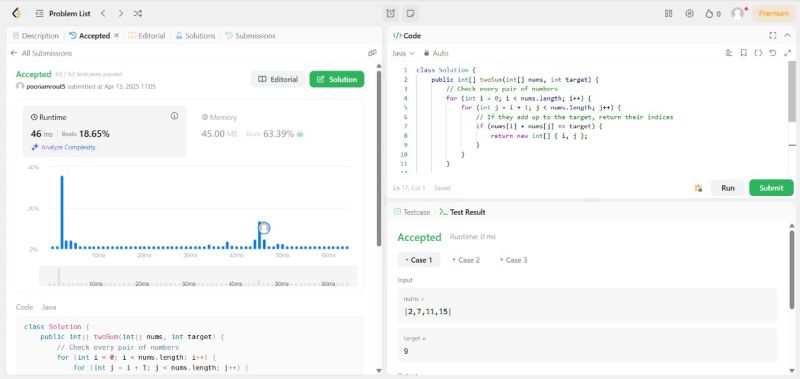
Task: Select Case 3 testcase
Action: pos(513,260)
